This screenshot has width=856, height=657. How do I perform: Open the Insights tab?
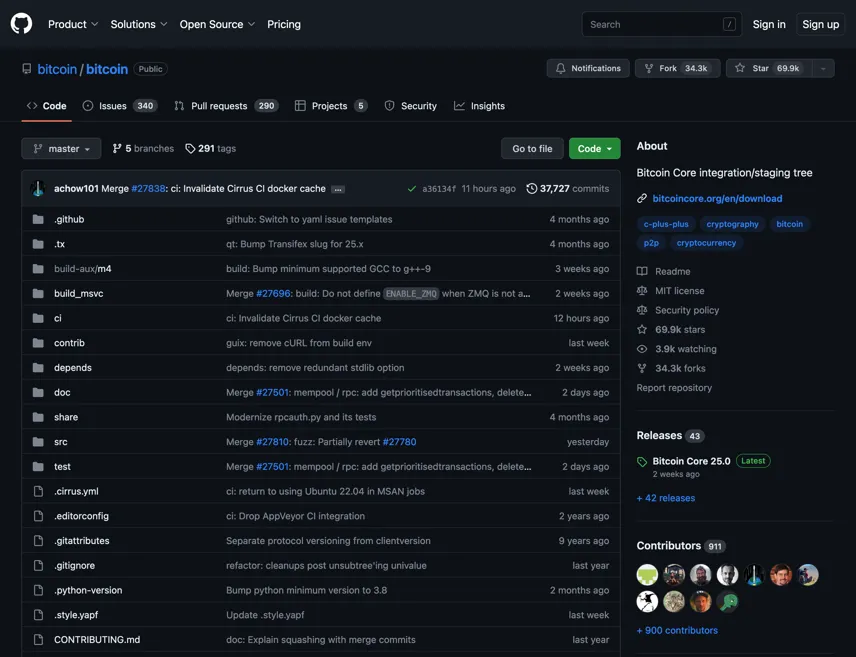[x=479, y=106]
